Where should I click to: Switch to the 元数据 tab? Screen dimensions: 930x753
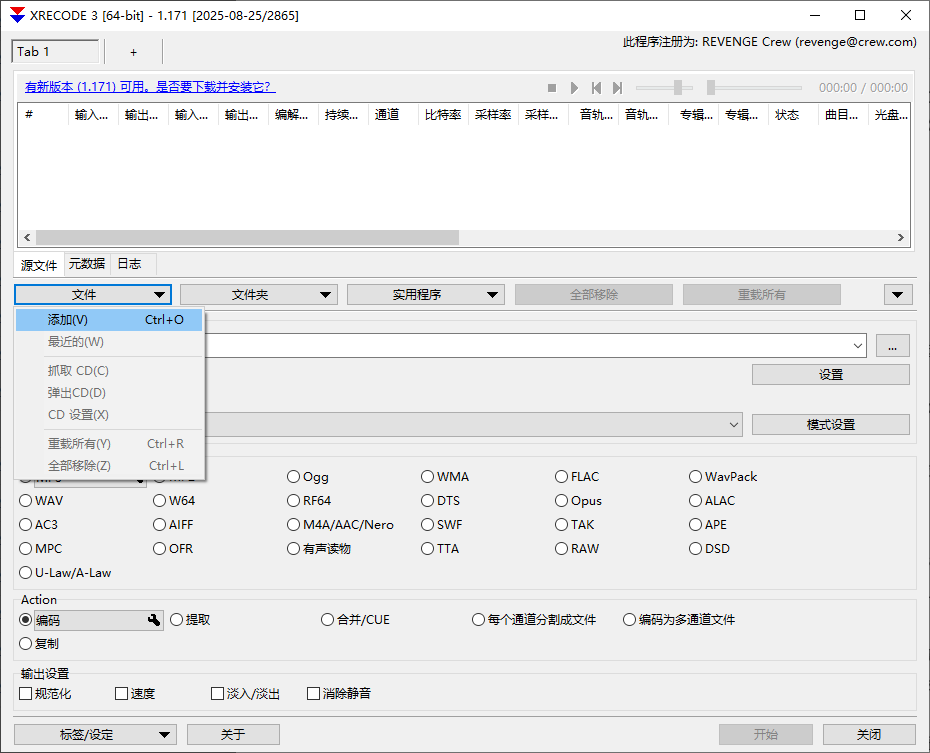[x=86, y=264]
